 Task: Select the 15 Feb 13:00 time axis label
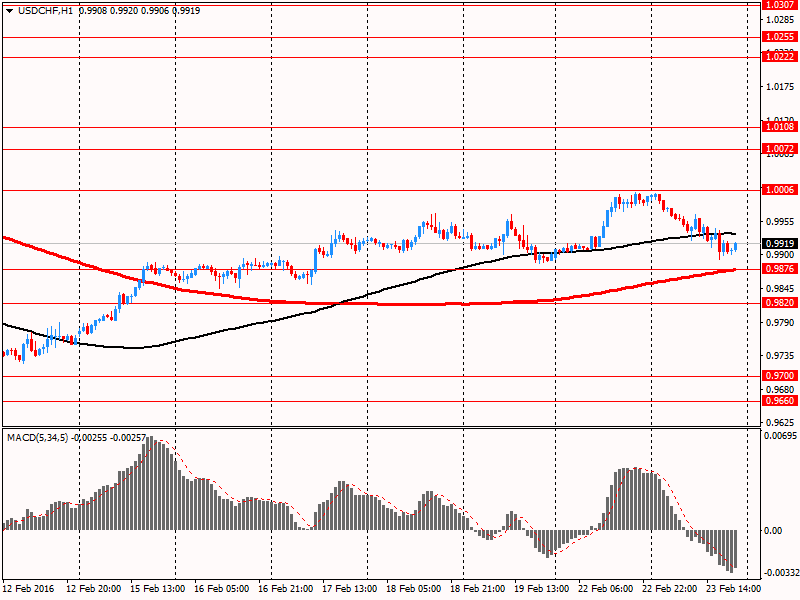coord(158,588)
